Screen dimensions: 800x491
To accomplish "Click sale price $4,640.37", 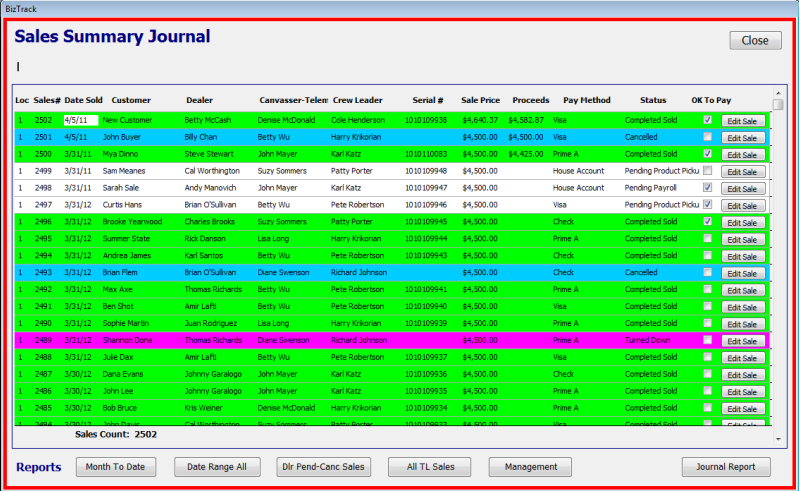I will pyautogui.click(x=480, y=120).
